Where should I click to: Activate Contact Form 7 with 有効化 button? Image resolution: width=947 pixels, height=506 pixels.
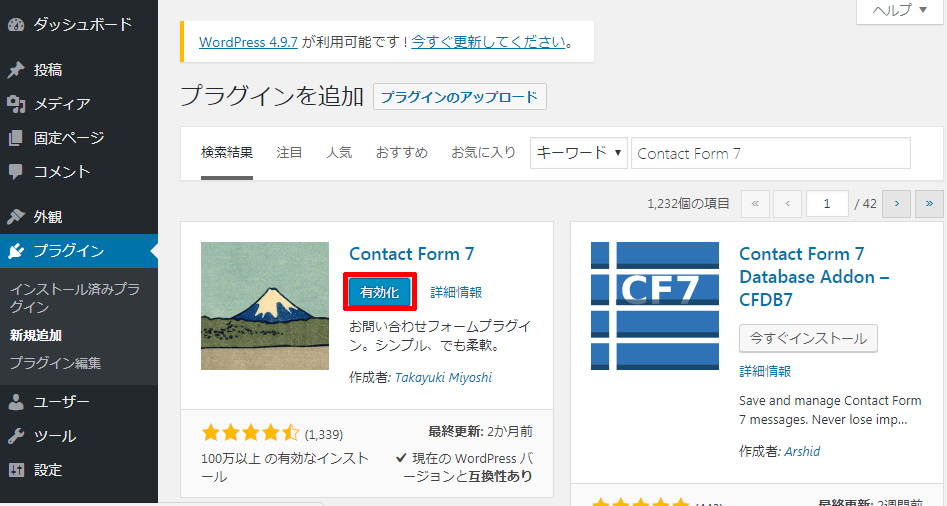379,292
